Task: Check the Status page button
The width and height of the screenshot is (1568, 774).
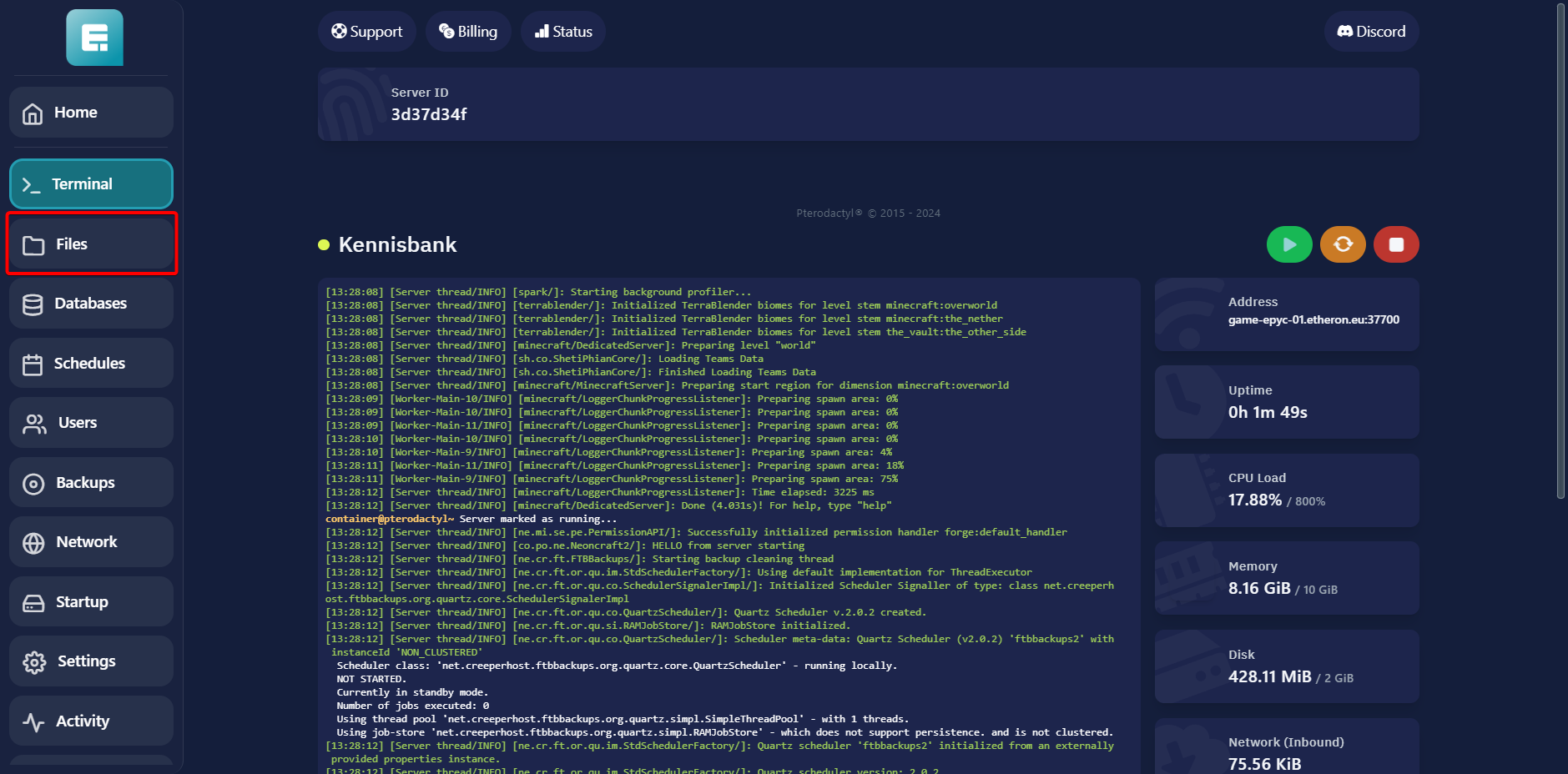Action: click(x=563, y=32)
